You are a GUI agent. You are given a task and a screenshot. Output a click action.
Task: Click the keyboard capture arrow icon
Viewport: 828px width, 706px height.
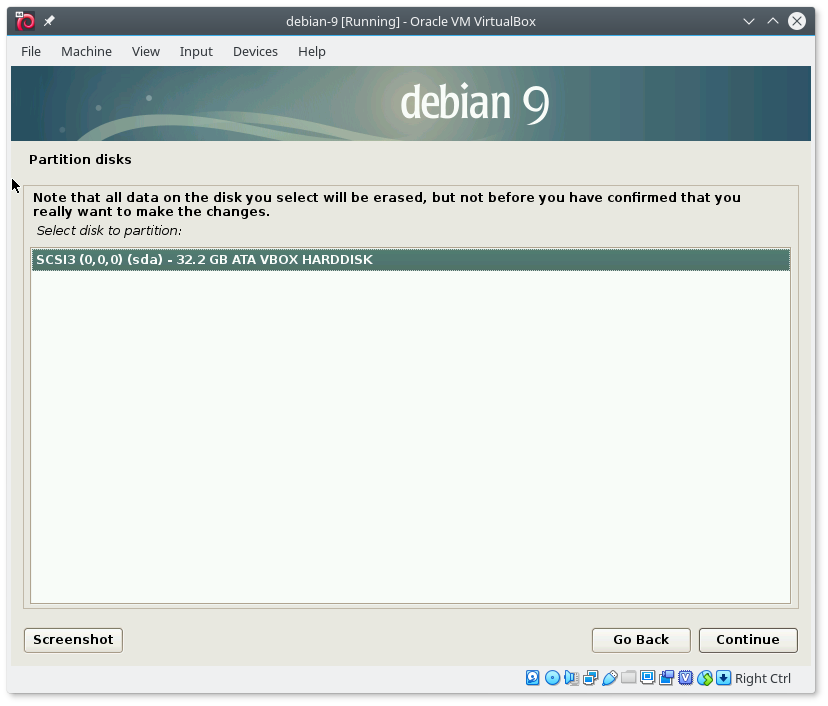tap(723, 678)
